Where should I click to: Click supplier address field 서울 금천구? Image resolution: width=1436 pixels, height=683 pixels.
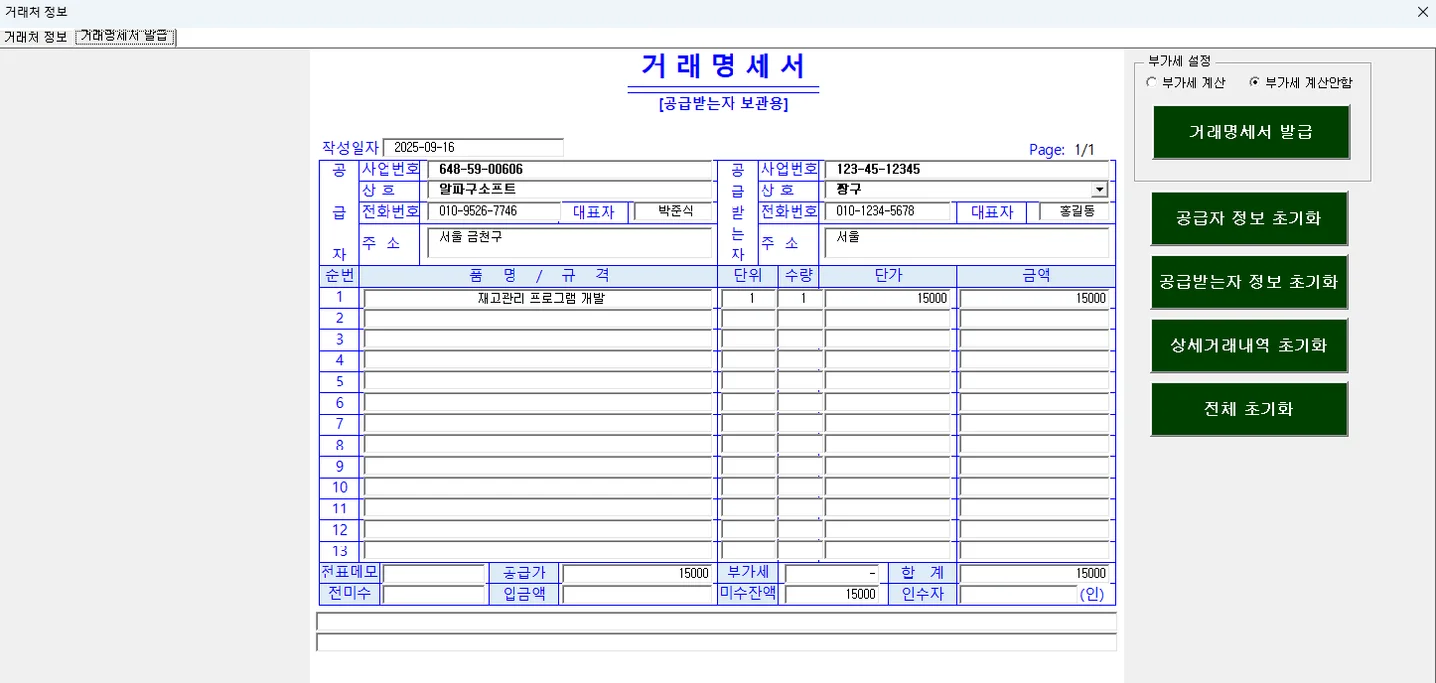[x=569, y=243]
